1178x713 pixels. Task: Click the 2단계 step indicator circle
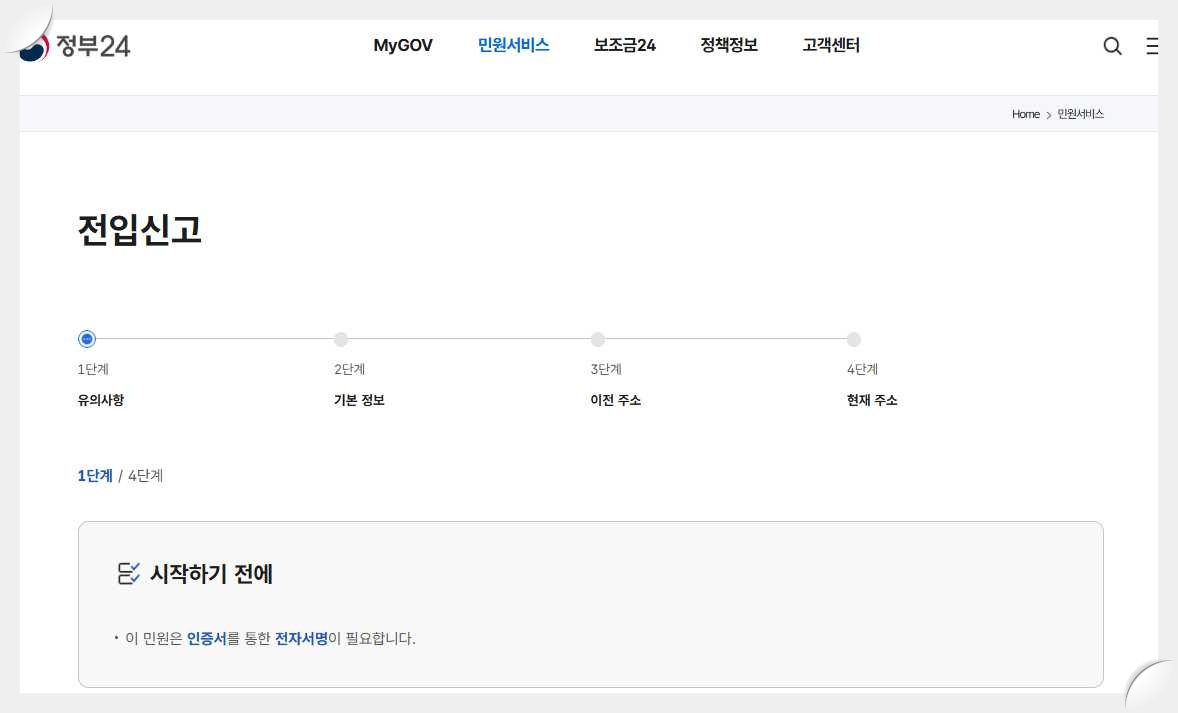click(x=342, y=339)
